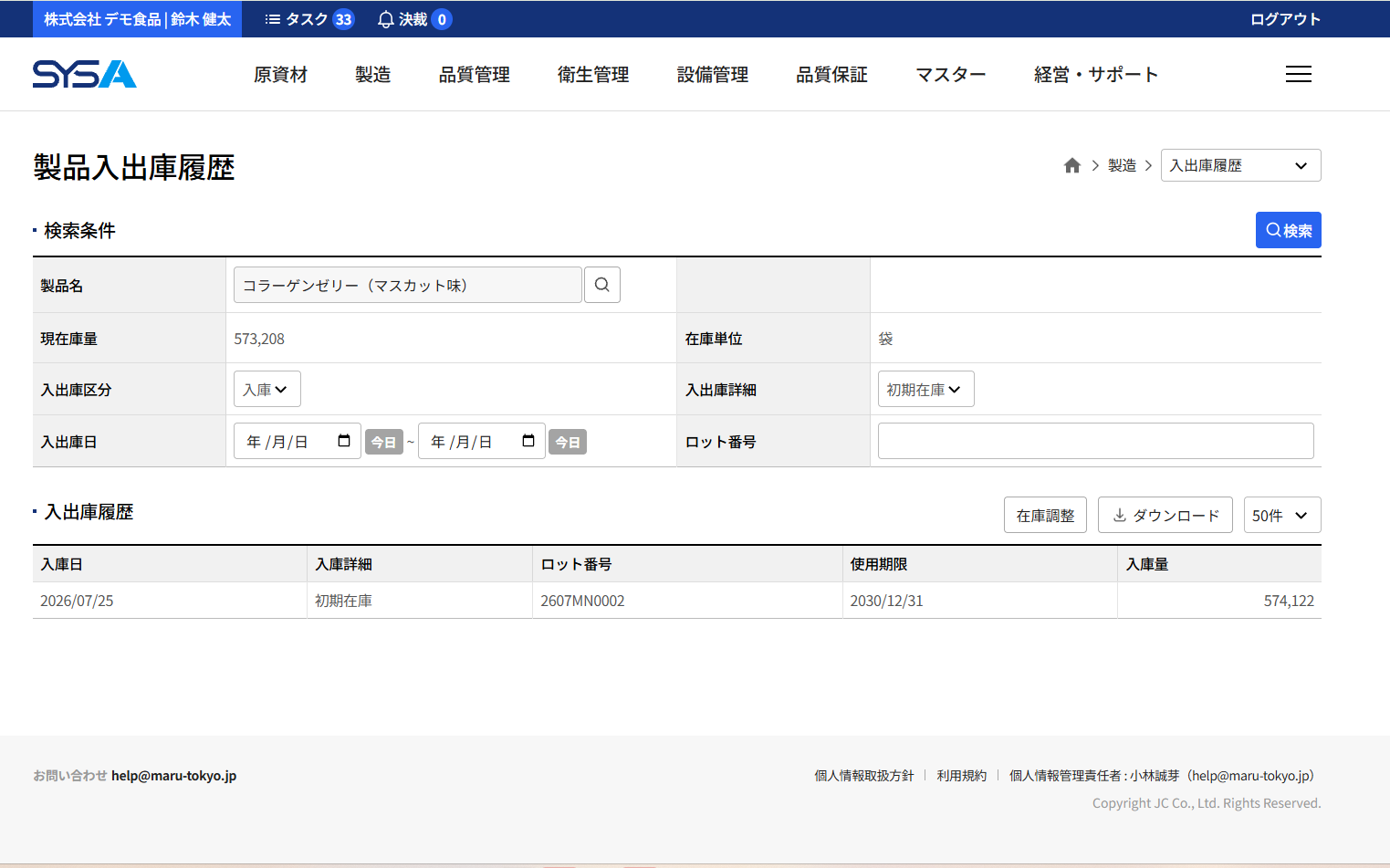Click the 入庫詳細 column header
1390x868 pixels.
pyautogui.click(x=420, y=564)
